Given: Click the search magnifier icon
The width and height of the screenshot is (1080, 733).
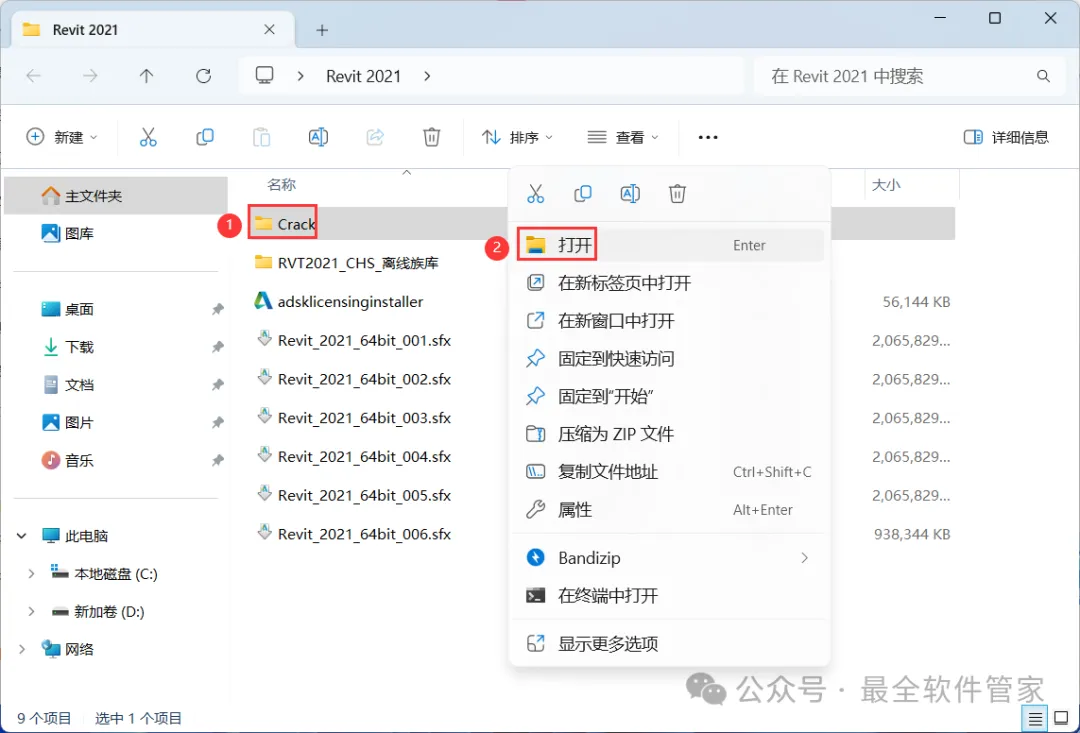Looking at the screenshot, I should click(1043, 76).
